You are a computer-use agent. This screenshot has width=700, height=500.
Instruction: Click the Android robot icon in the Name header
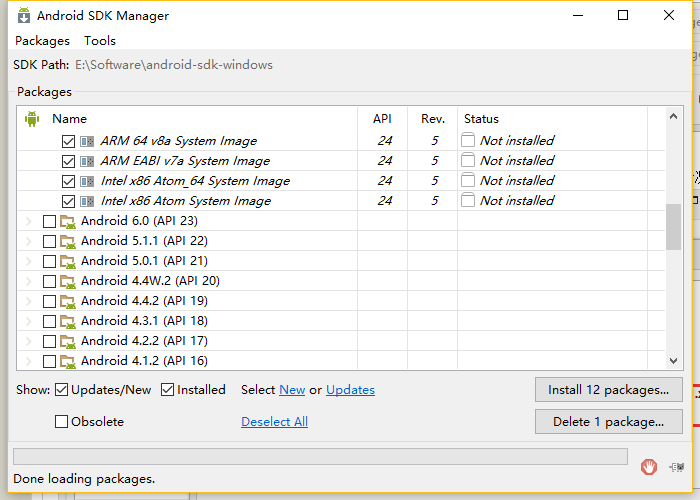32,119
